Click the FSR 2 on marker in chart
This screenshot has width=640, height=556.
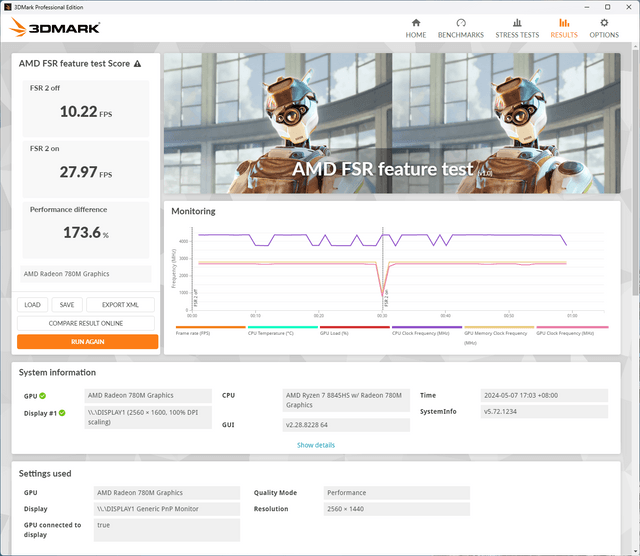[x=386, y=298]
